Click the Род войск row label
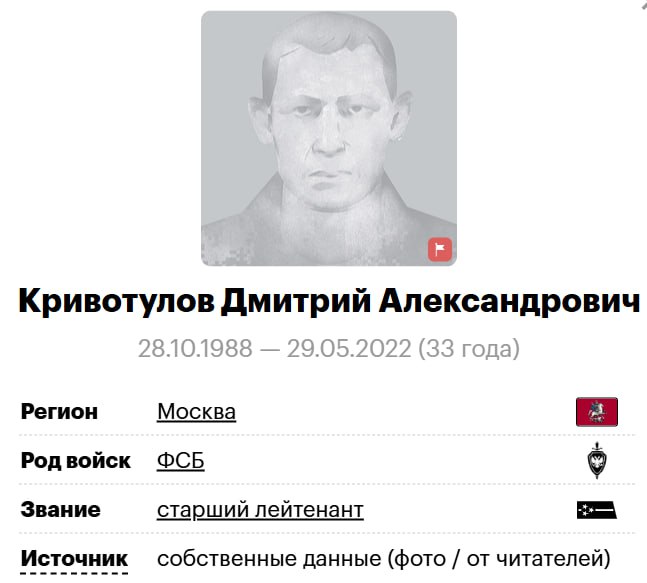Image resolution: width=647 pixels, height=583 pixels. (76, 461)
